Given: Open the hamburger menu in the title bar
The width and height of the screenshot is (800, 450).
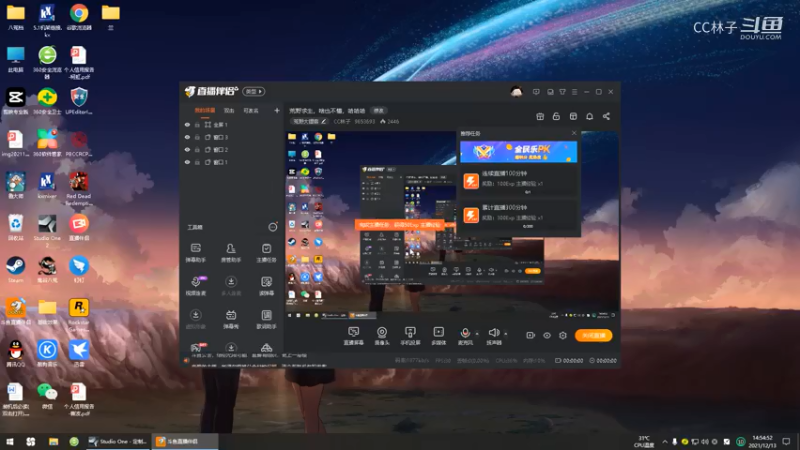Looking at the screenshot, I should point(574,92).
